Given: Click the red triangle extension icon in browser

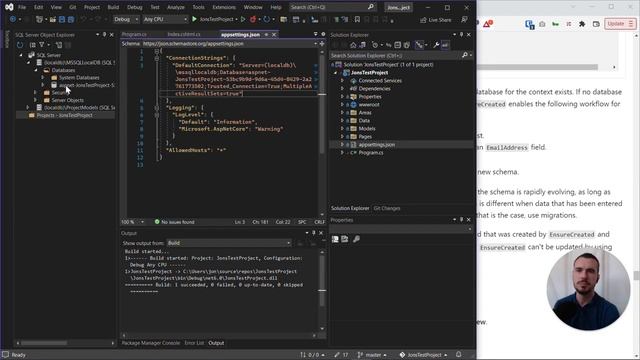Looking at the screenshot, I should [487, 24].
